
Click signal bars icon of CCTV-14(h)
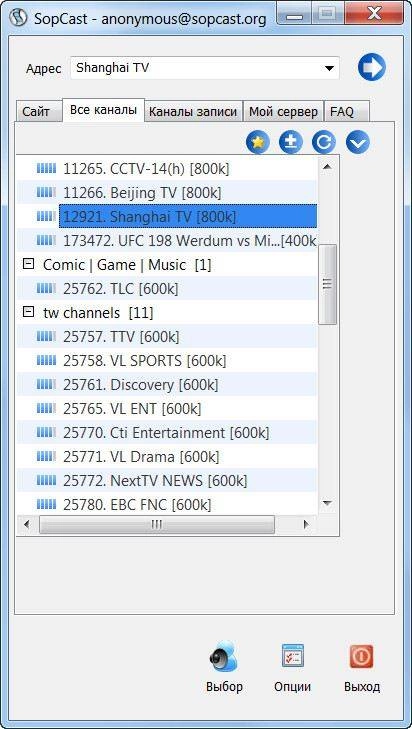pyautogui.click(x=46, y=168)
